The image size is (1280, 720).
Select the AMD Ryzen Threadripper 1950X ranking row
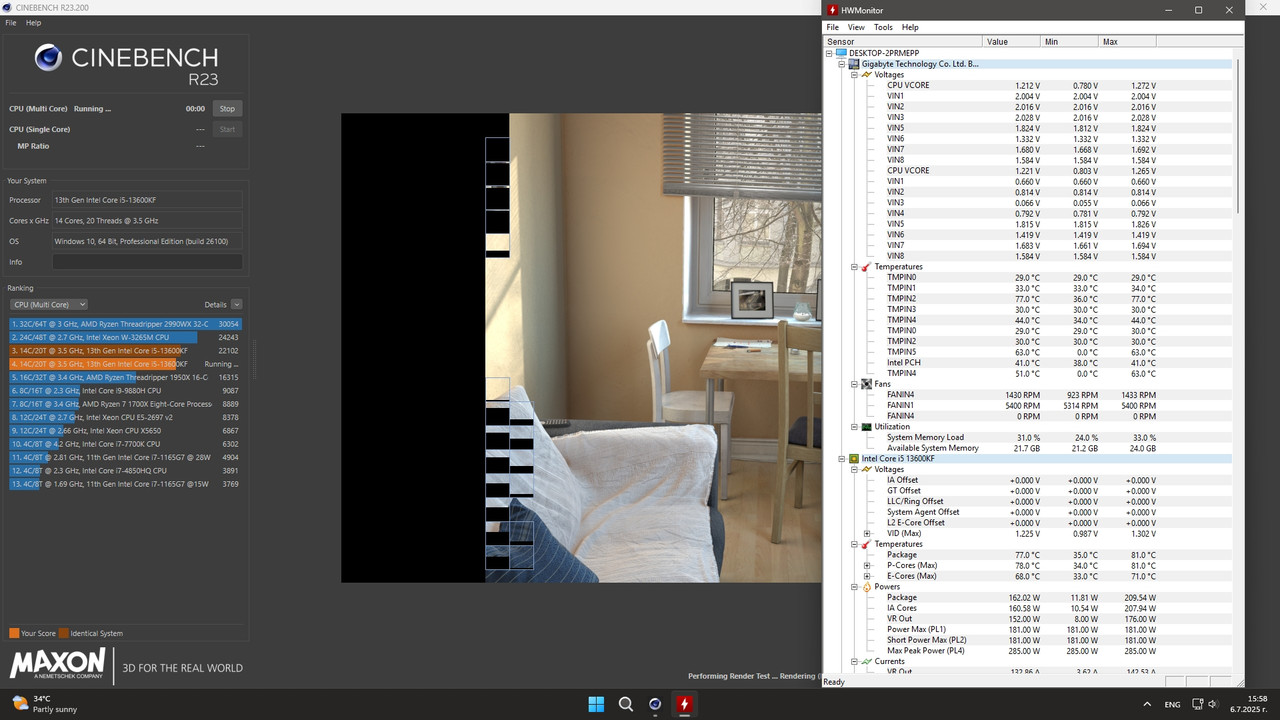click(x=125, y=377)
